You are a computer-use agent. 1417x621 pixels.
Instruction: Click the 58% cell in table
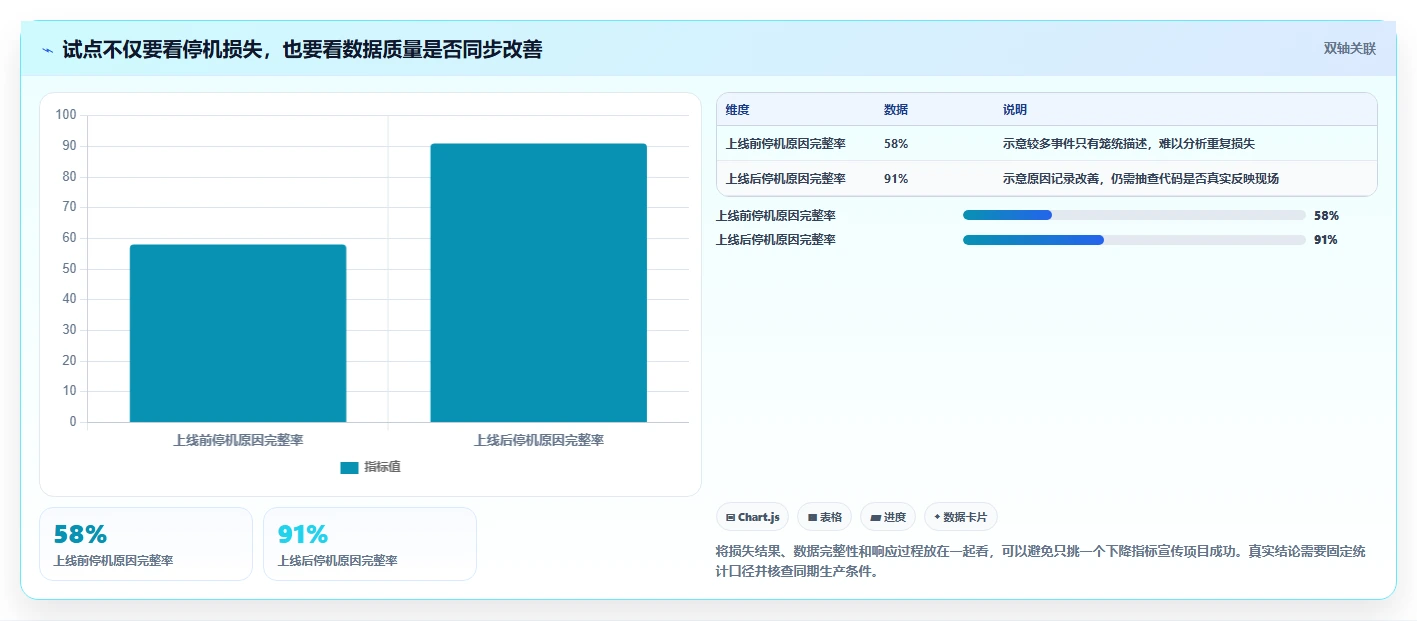pyautogui.click(x=896, y=144)
